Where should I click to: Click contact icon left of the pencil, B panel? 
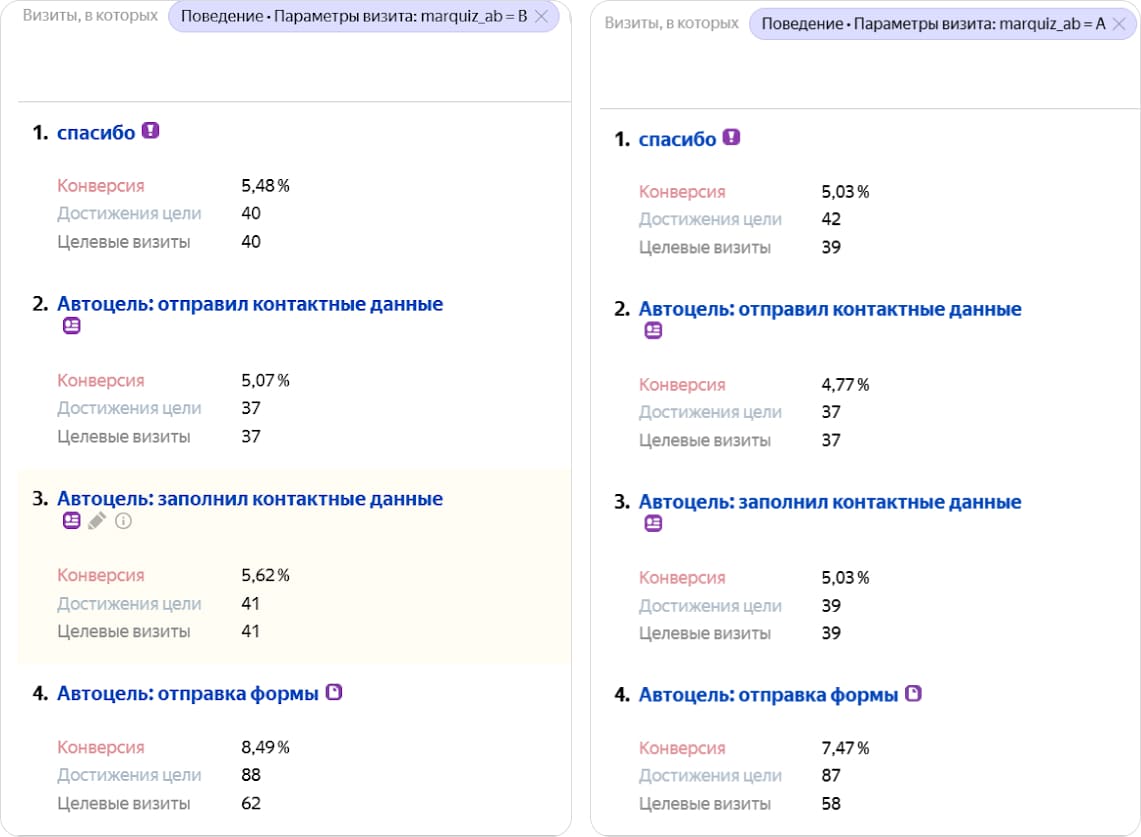pos(71,521)
